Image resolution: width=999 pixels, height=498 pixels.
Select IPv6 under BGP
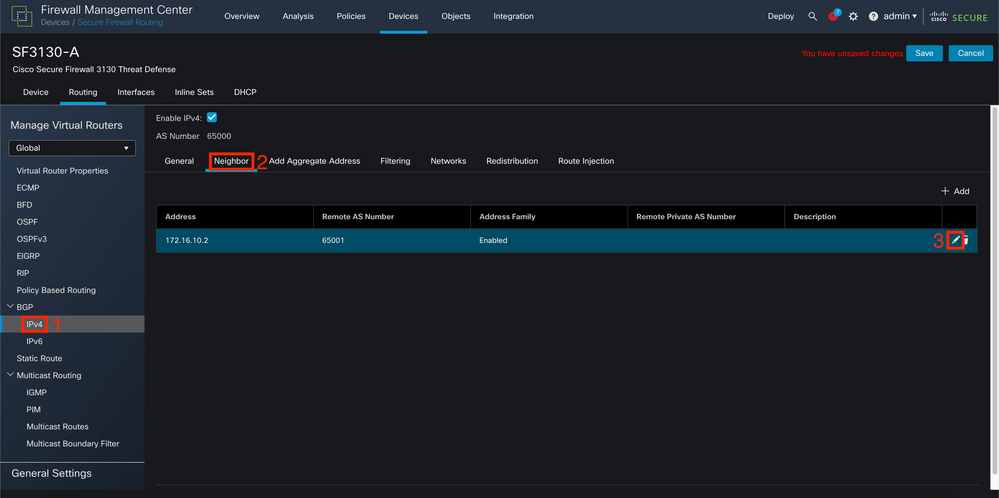tap(34, 341)
